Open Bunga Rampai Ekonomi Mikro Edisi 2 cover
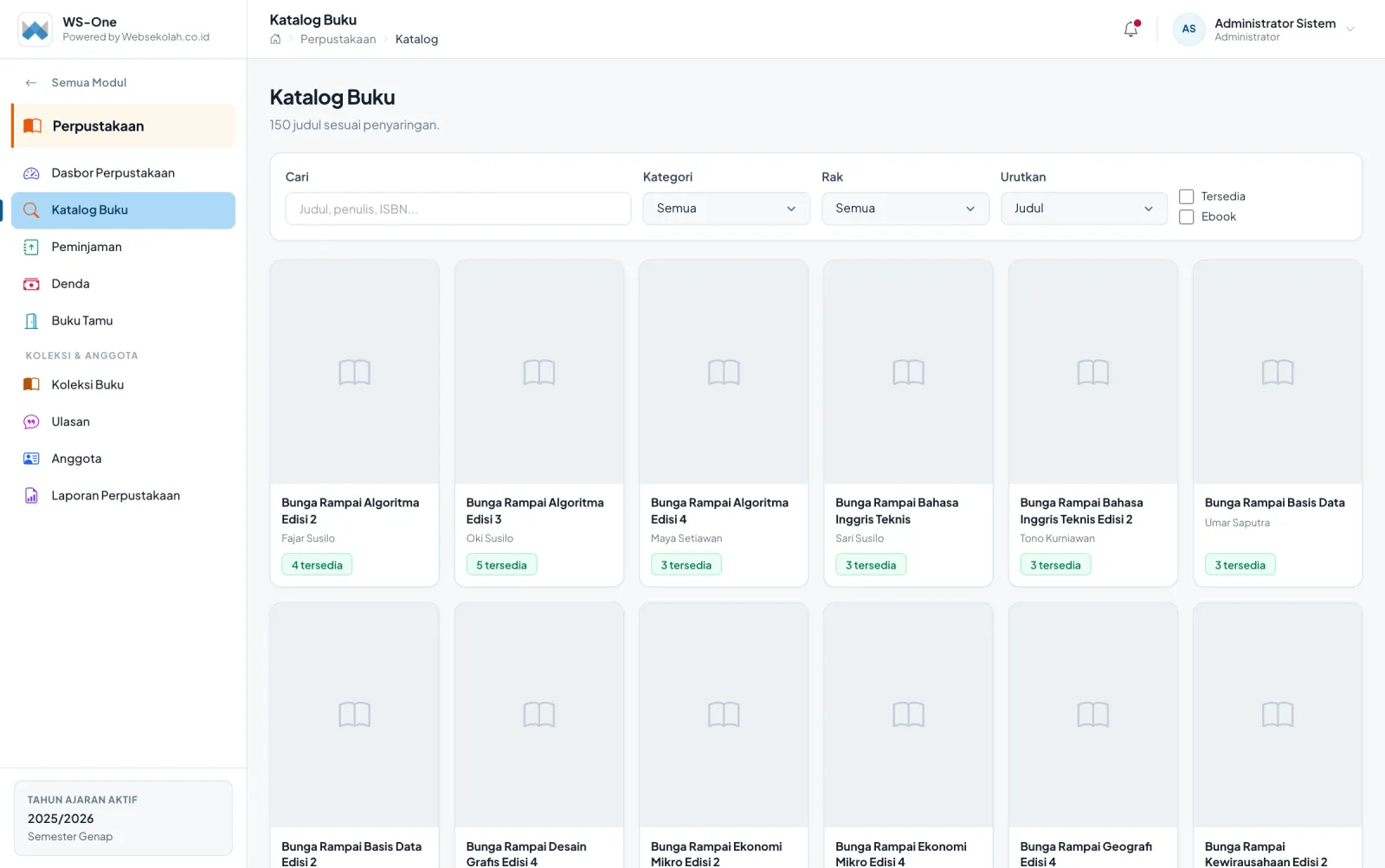Viewport: 1385px width, 868px height. (x=724, y=715)
